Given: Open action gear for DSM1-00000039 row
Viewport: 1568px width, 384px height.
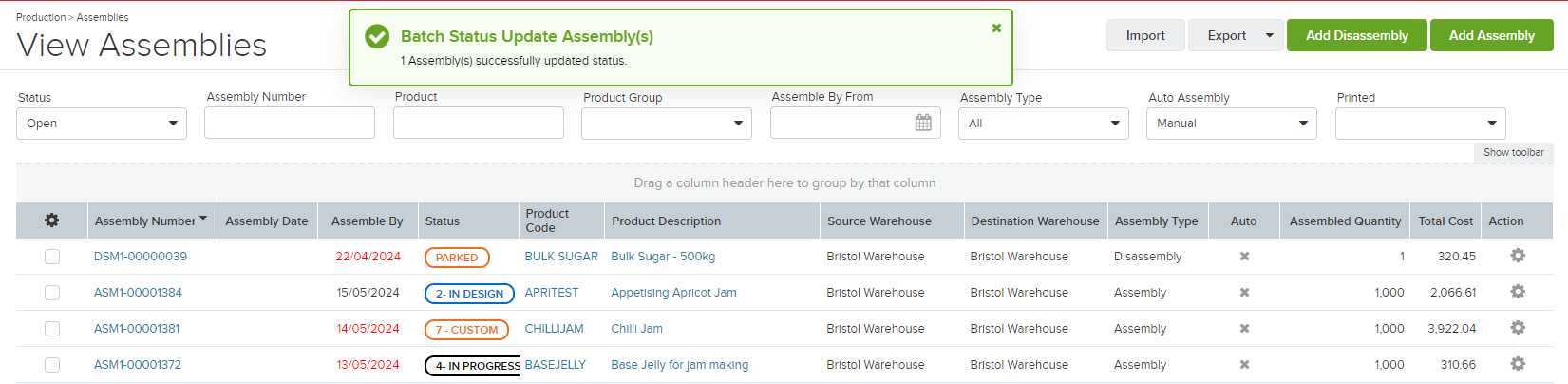Looking at the screenshot, I should [x=1518, y=256].
